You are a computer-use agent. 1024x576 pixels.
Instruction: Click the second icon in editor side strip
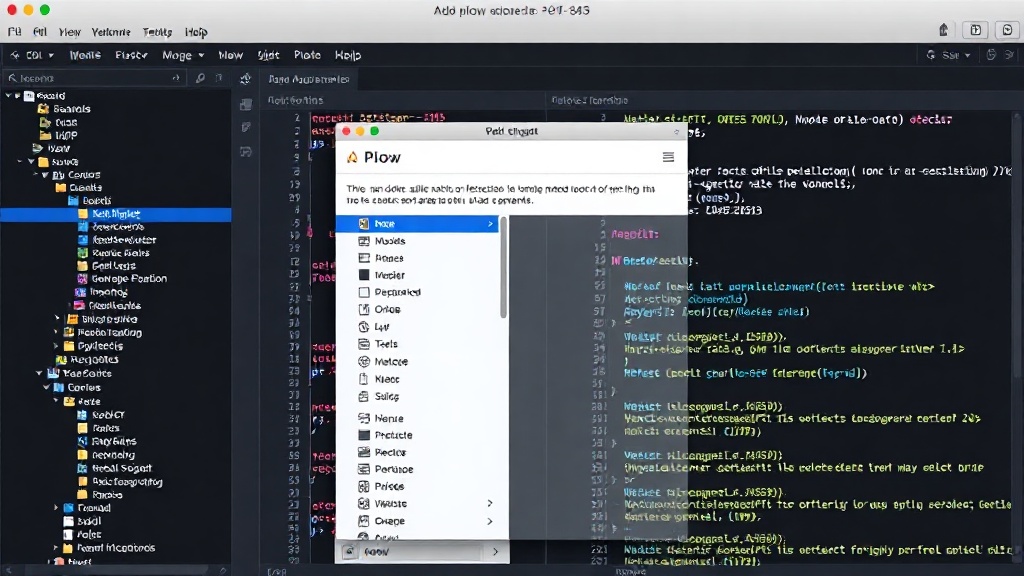tap(246, 104)
